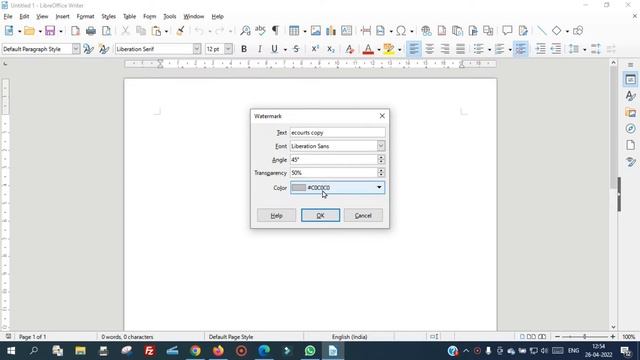Screen dimensions: 640x360
Task: Open sidebar Properties panel
Action: pyautogui.click(x=631, y=80)
